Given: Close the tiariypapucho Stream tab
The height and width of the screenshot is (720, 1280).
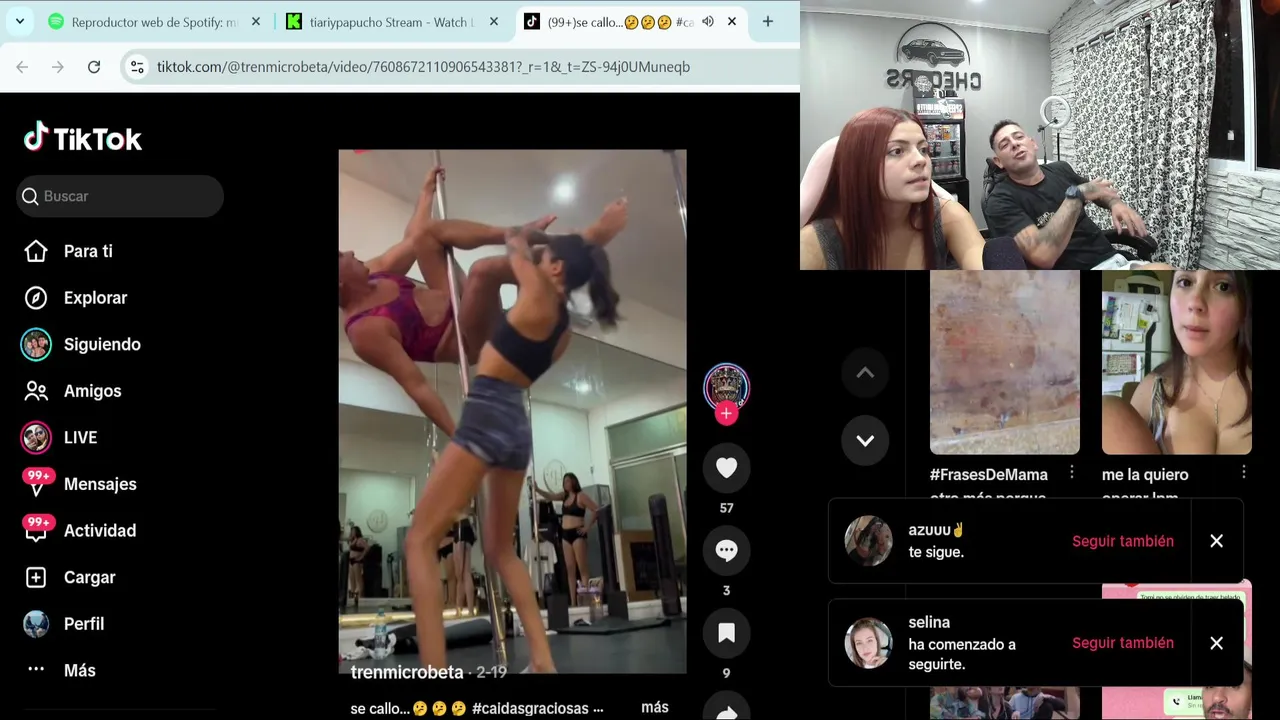Looking at the screenshot, I should pyautogui.click(x=493, y=21).
